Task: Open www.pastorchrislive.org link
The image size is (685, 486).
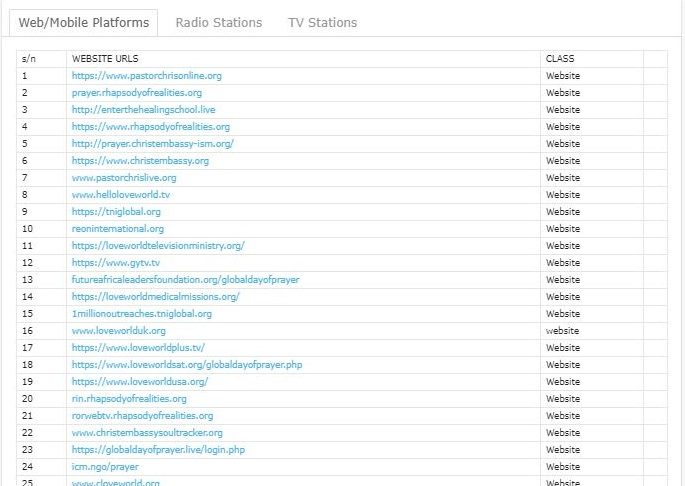Action: pos(124,178)
